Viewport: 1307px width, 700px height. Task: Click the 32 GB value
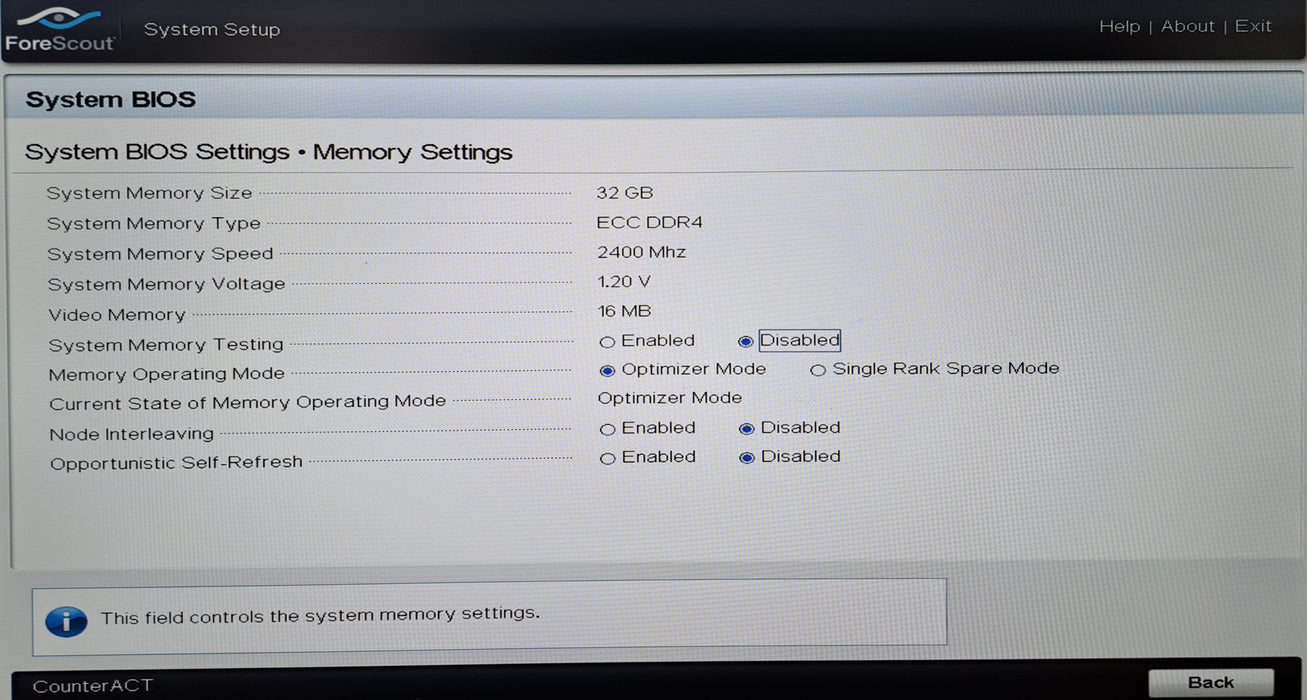(625, 193)
